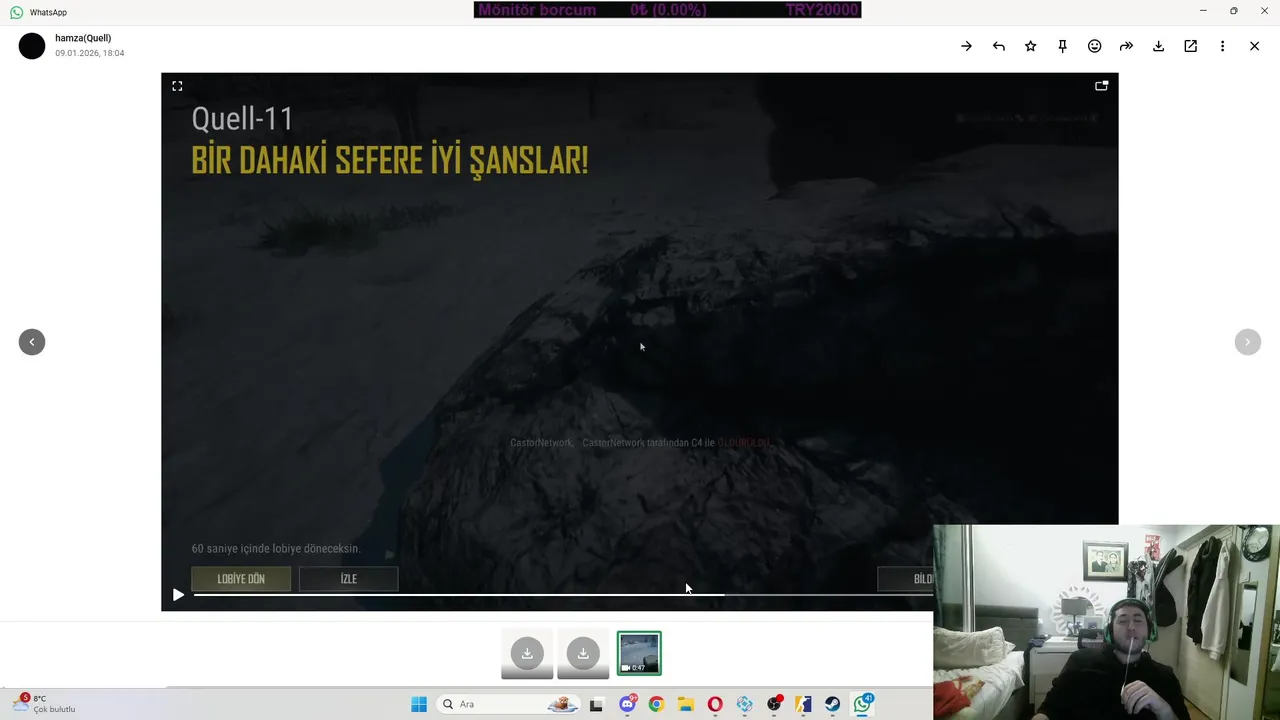This screenshot has width=1280, height=720.
Task: Open Windows Start menu
Action: click(x=419, y=704)
